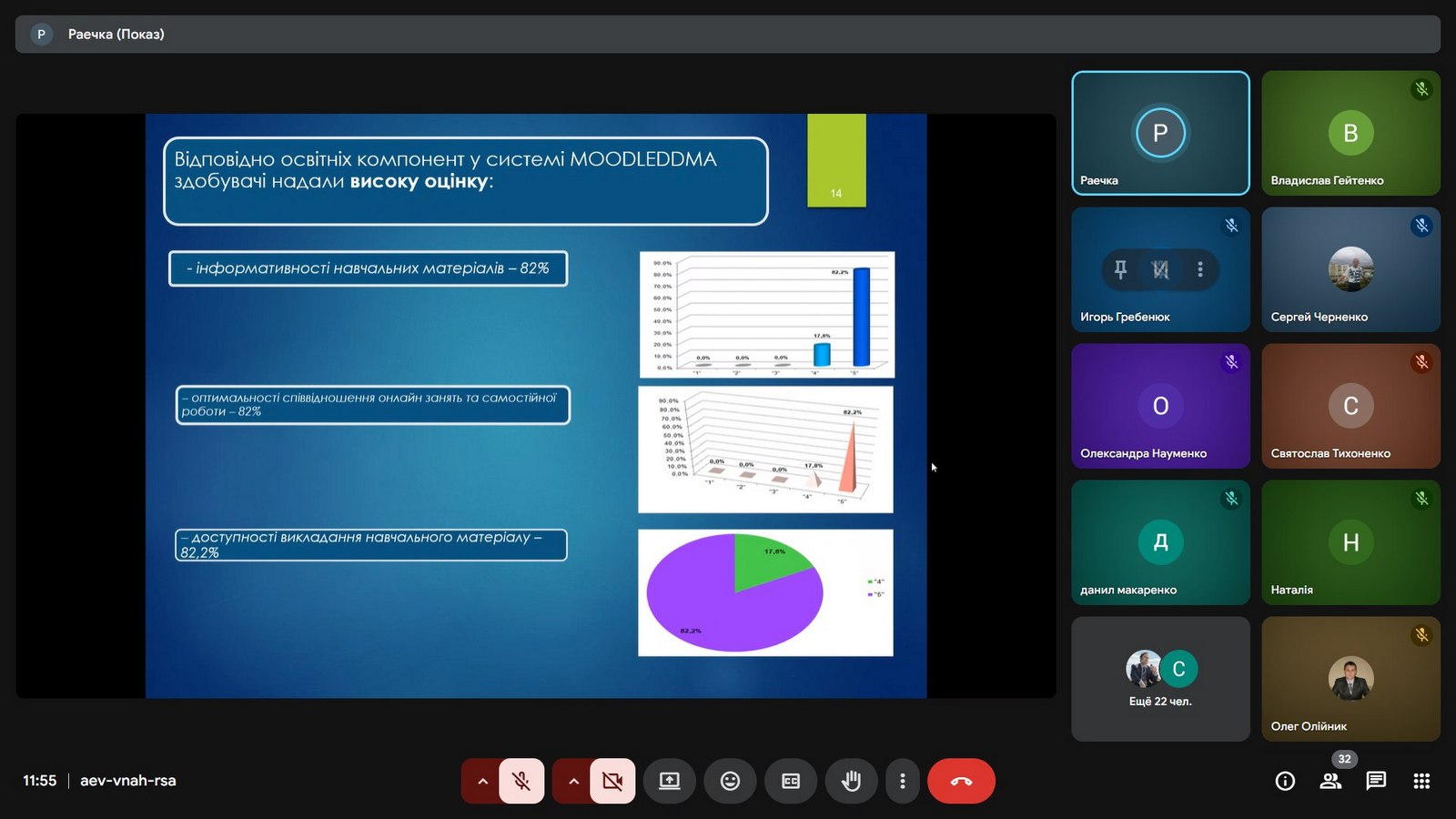
Task: Pin Игорь Гребенюк's tile
Action: (1120, 269)
